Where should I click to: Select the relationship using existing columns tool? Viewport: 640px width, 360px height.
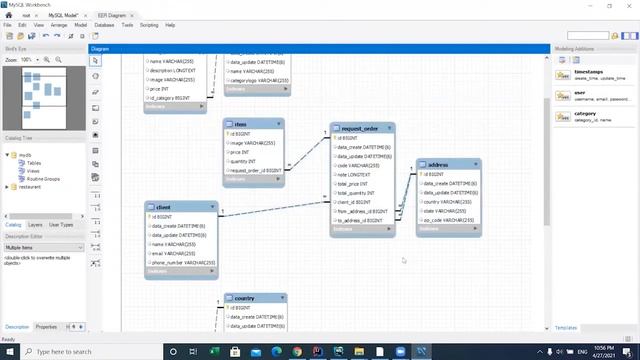pyautogui.click(x=96, y=263)
